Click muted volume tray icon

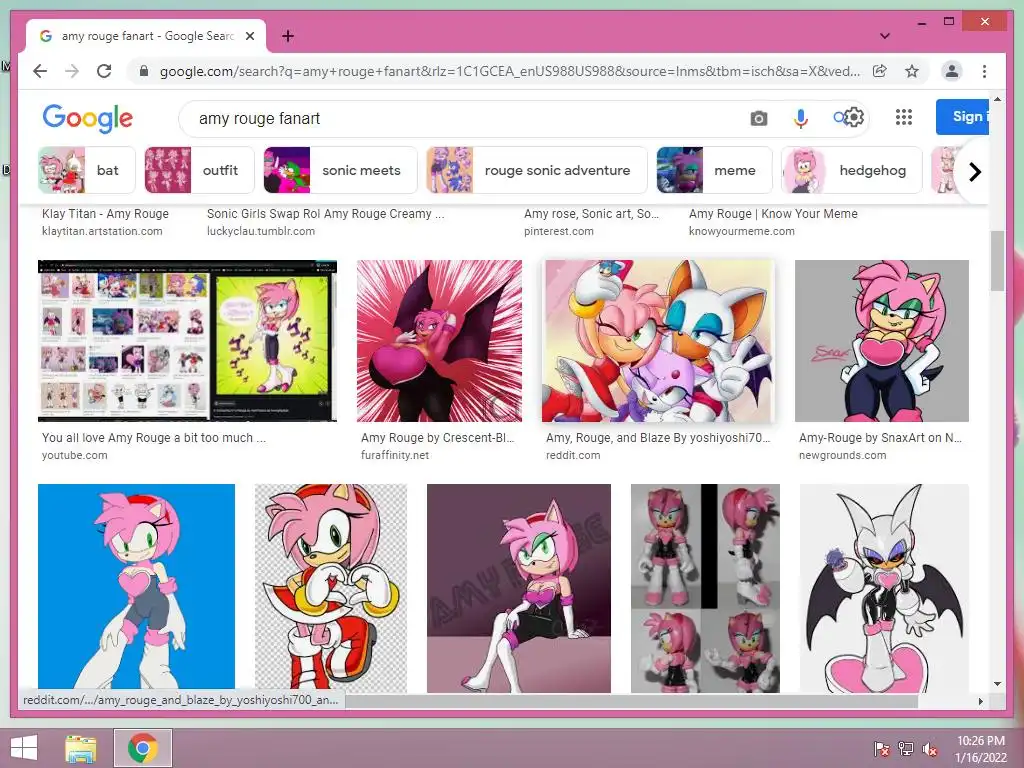pyautogui.click(x=930, y=749)
